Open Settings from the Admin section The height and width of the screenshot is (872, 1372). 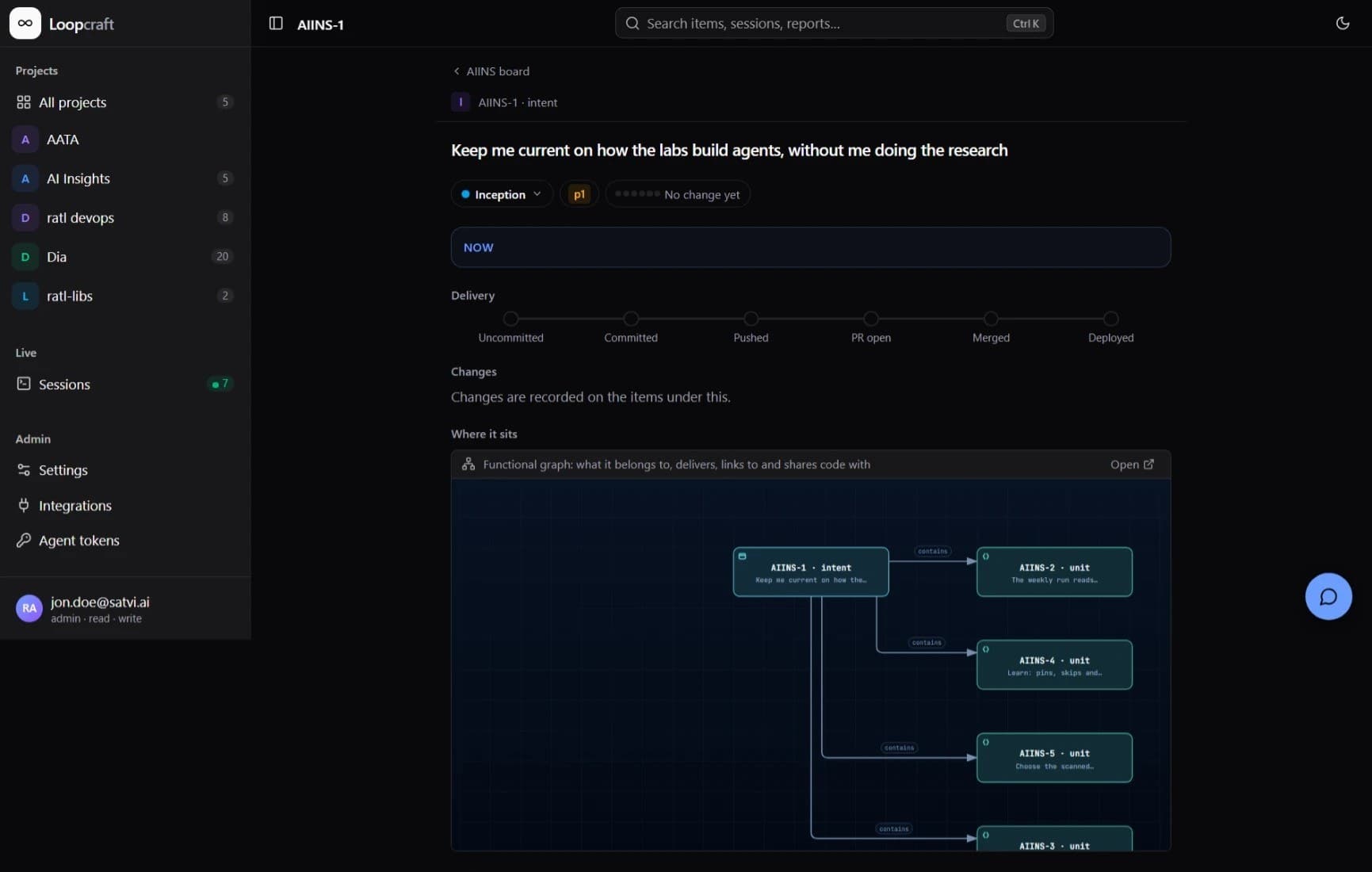point(124,470)
